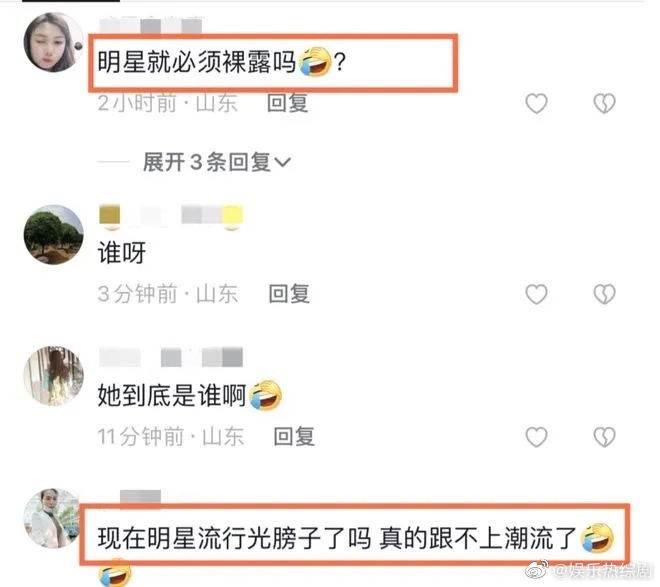660x587 pixels.
Task: Reply to the comment posted 2小时前
Action: tap(288, 103)
